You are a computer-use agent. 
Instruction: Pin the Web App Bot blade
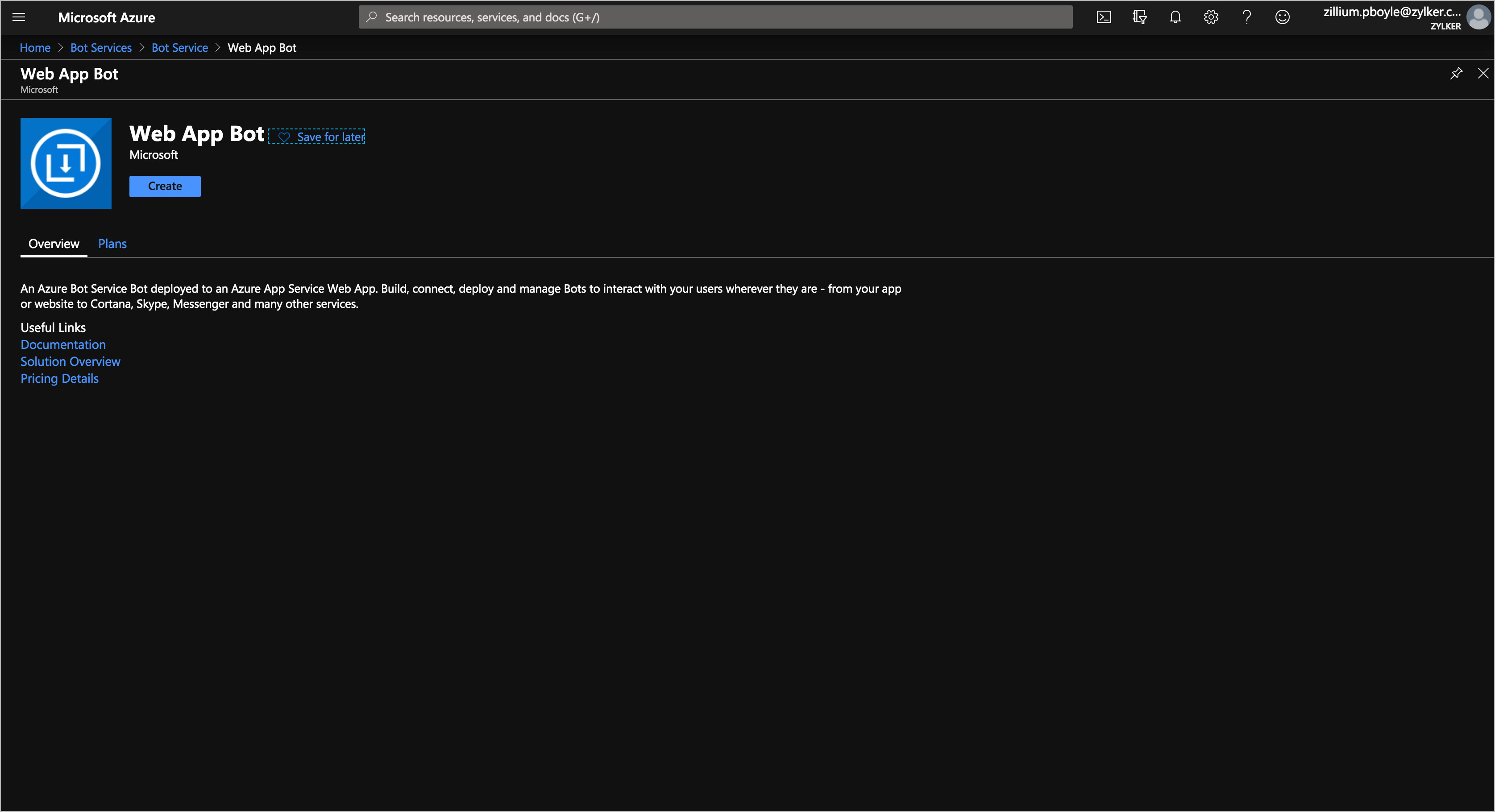point(1456,73)
